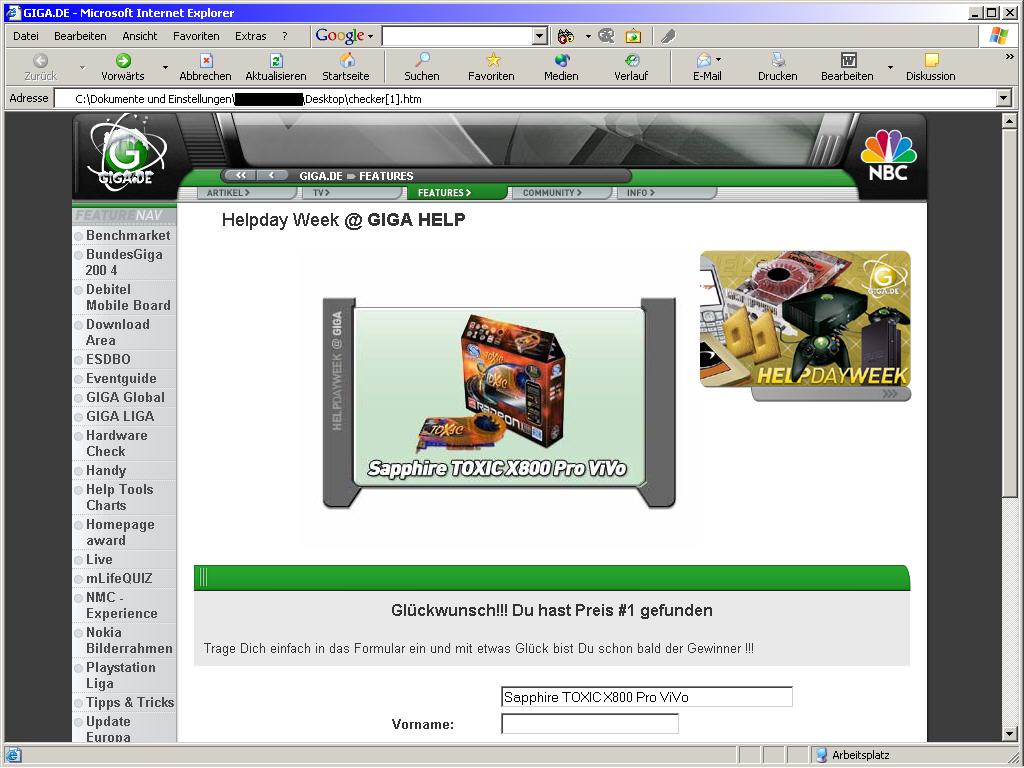Click in the Google toolbar search field
The width and height of the screenshot is (1024, 768).
click(457, 37)
